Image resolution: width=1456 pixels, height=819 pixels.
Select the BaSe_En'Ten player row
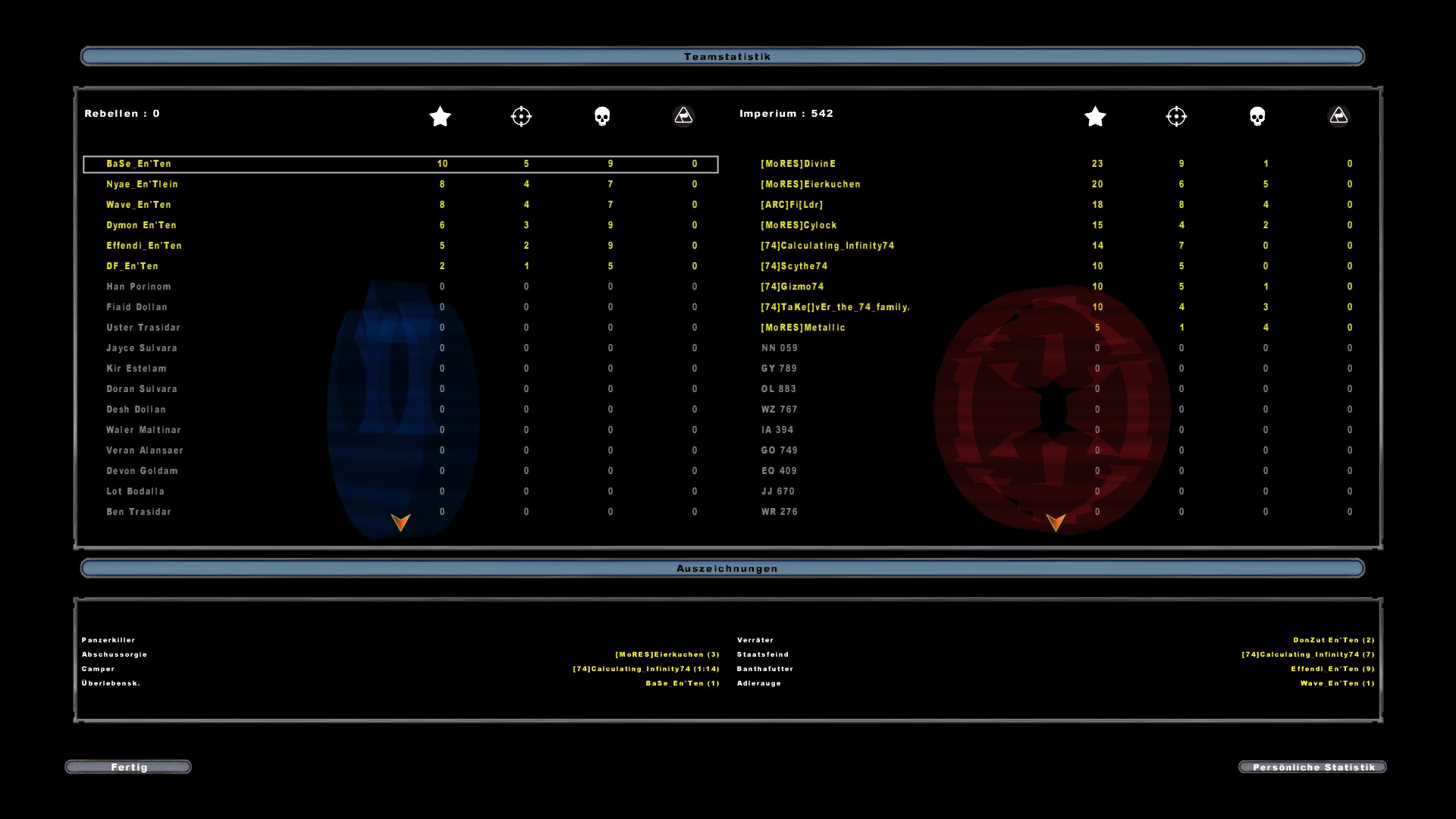click(400, 164)
